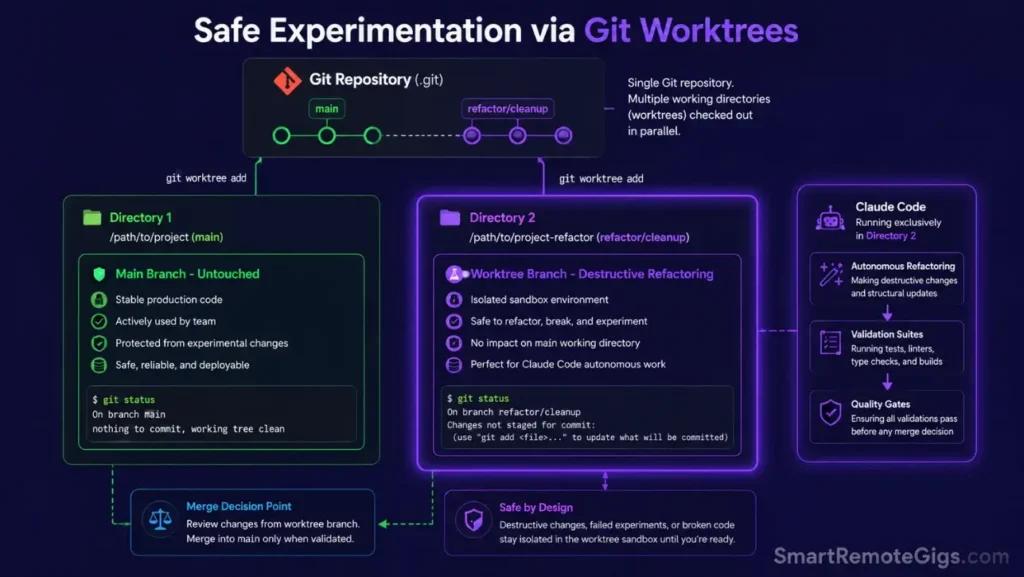
Task: Click the Validation Suites card title
Action: pos(886,334)
